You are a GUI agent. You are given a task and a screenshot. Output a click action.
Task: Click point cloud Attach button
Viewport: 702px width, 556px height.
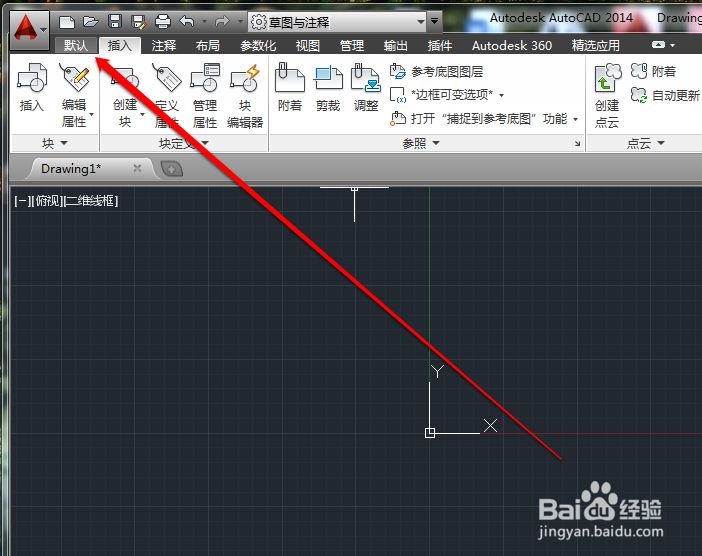653,71
